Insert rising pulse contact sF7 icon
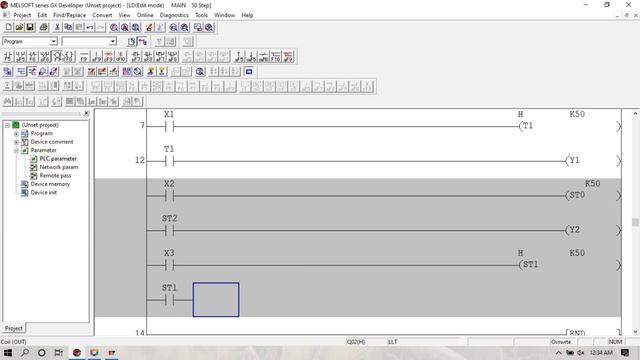 pos(136,56)
